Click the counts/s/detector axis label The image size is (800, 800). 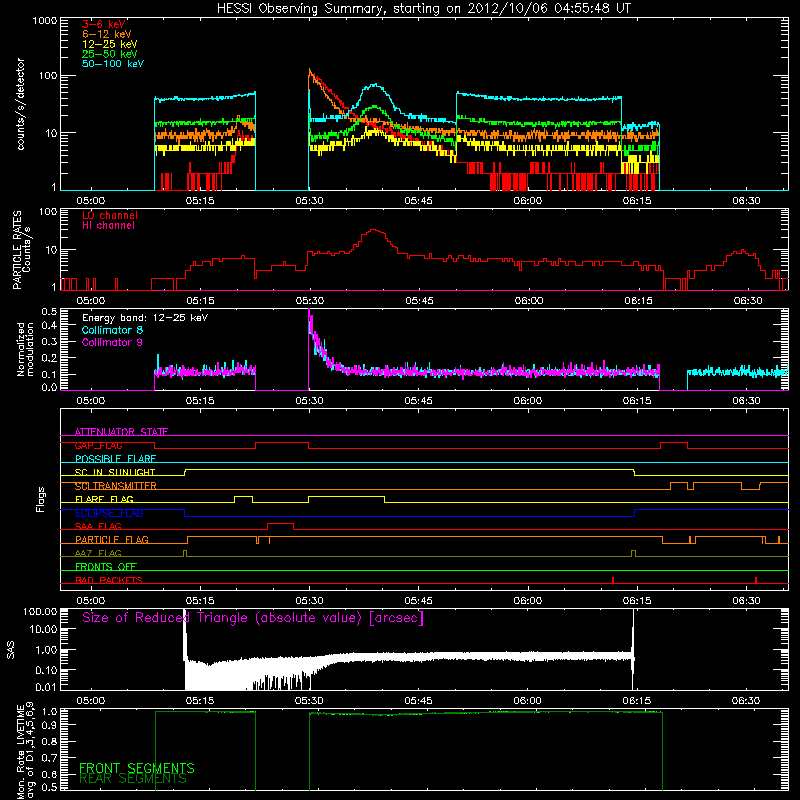pos(20,104)
